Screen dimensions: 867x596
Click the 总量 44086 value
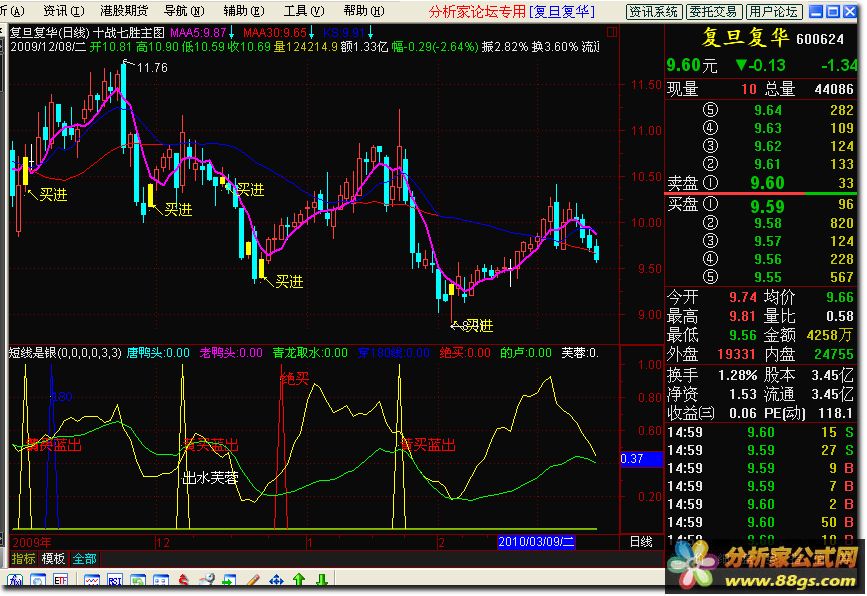click(x=834, y=89)
